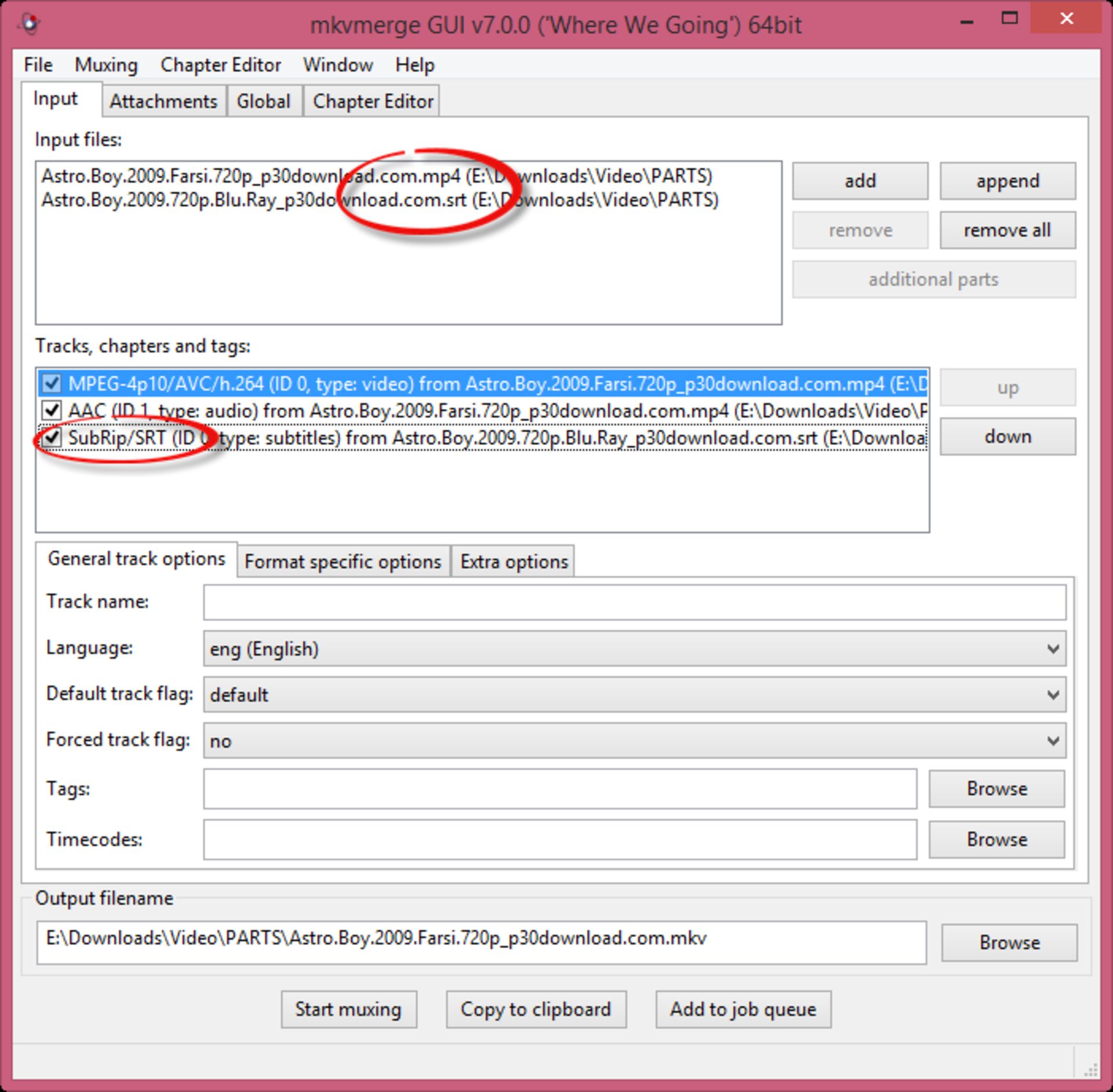The image size is (1113, 1092).
Task: Click the add input file button
Action: click(860, 181)
